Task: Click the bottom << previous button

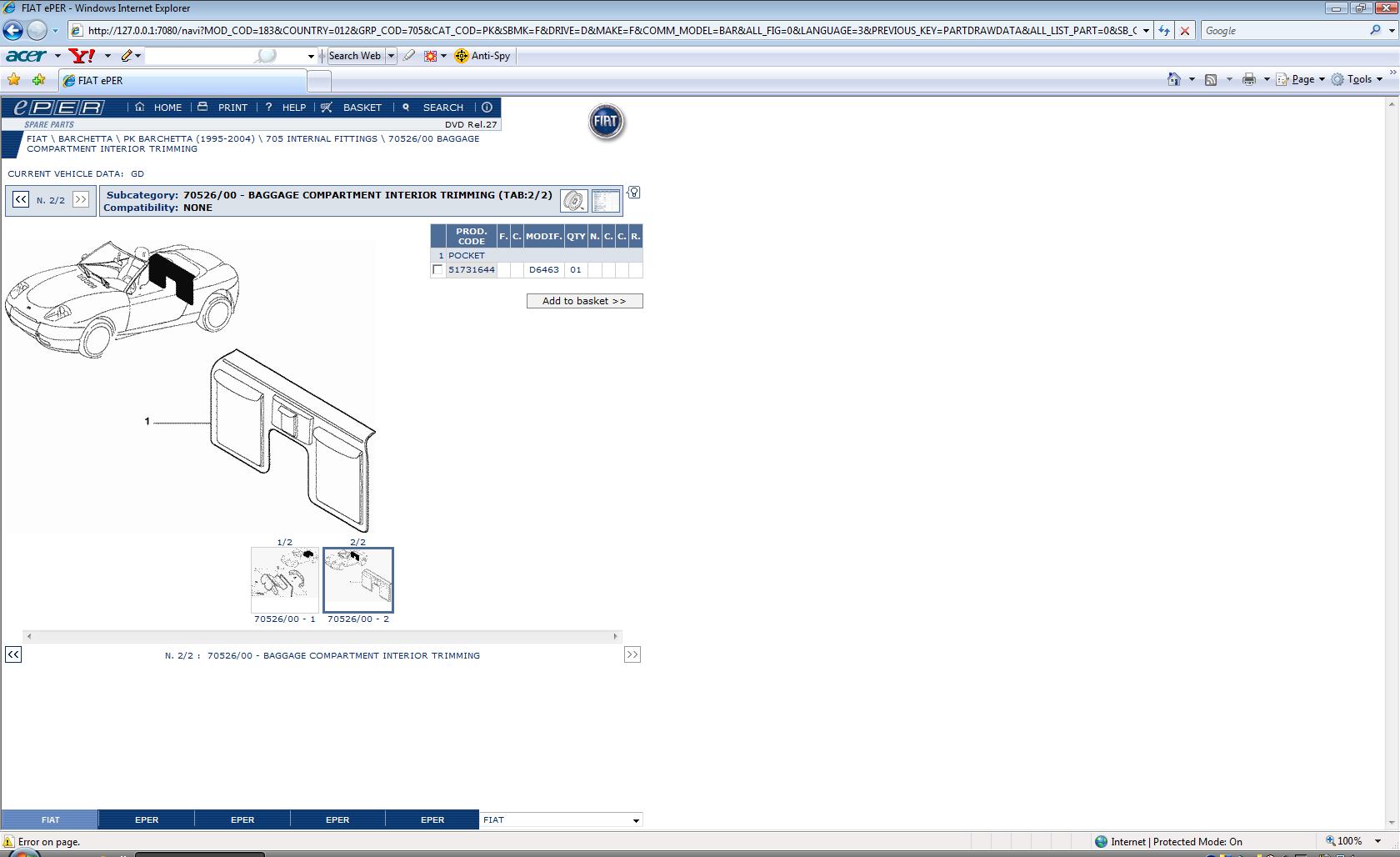Action: click(x=13, y=654)
